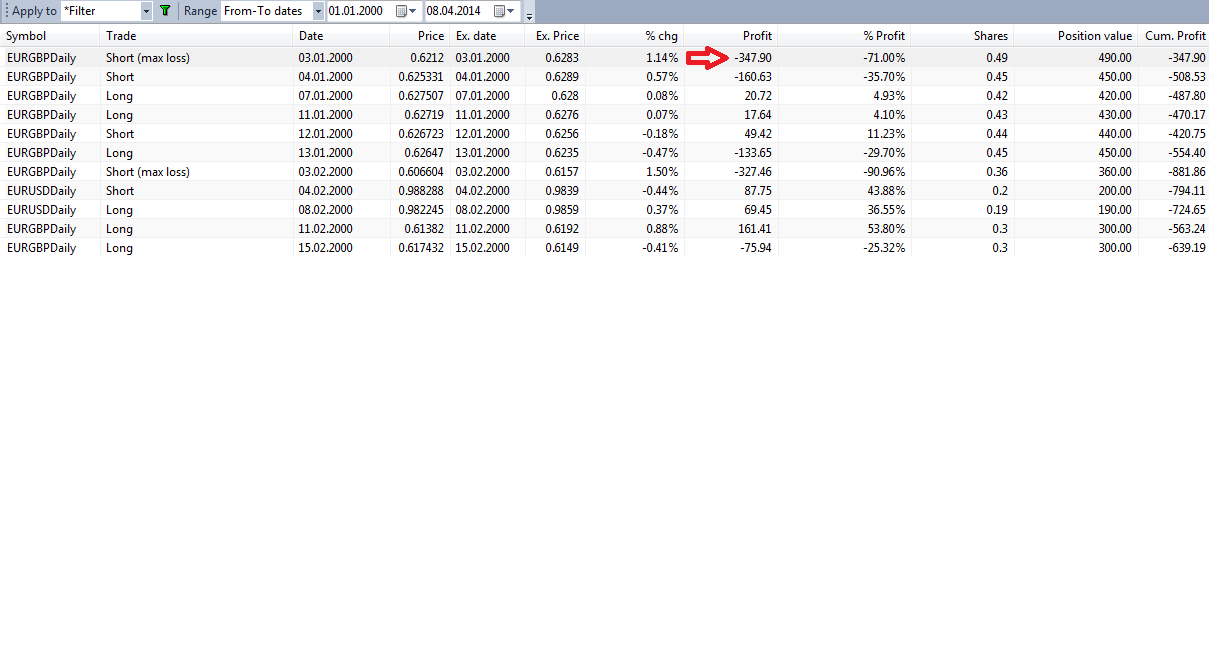Click the profit value -327.46

(x=752, y=172)
